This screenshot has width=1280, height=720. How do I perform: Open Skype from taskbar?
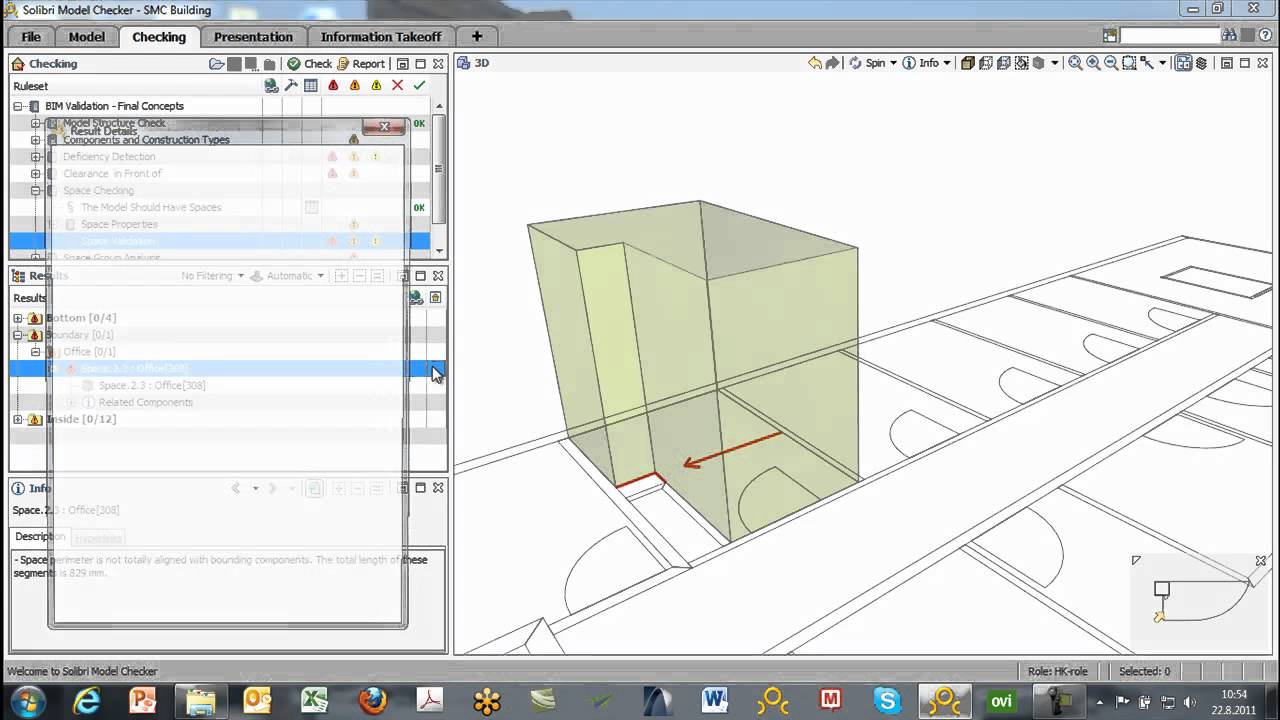(887, 701)
